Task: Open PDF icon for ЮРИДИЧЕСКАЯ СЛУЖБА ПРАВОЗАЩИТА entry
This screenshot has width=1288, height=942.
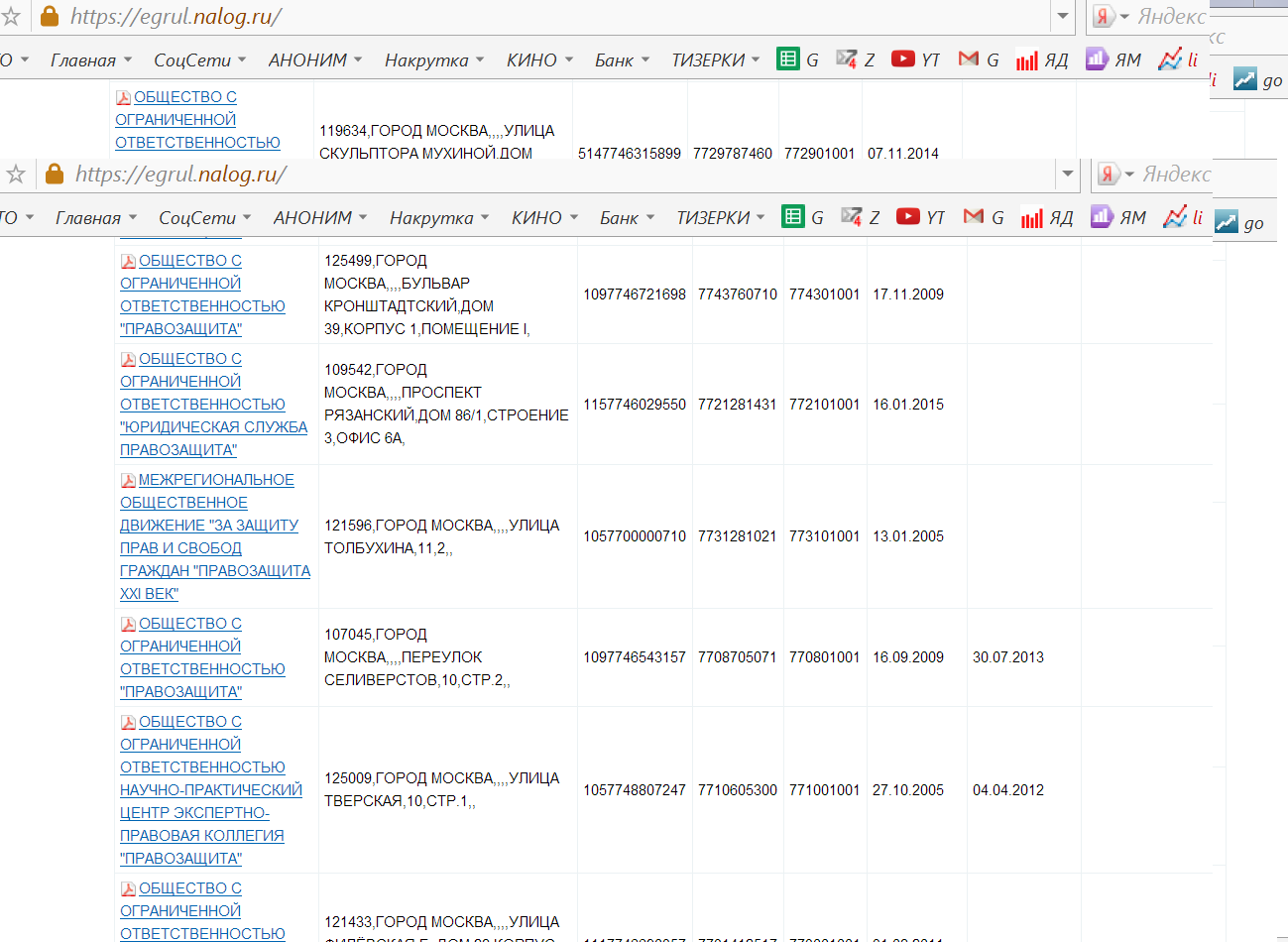Action: click(x=128, y=359)
